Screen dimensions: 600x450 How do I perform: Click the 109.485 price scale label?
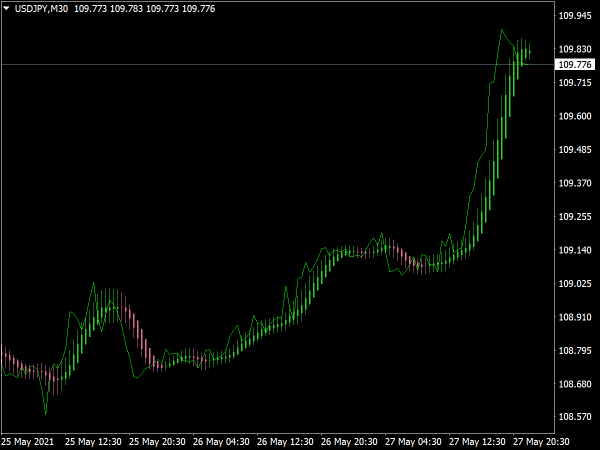pyautogui.click(x=575, y=150)
